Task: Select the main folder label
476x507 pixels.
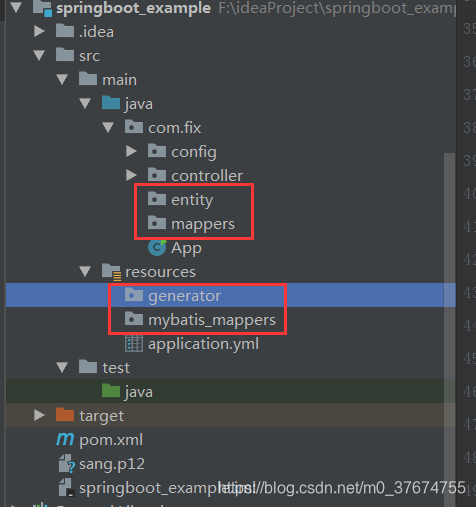Action: click(x=120, y=80)
